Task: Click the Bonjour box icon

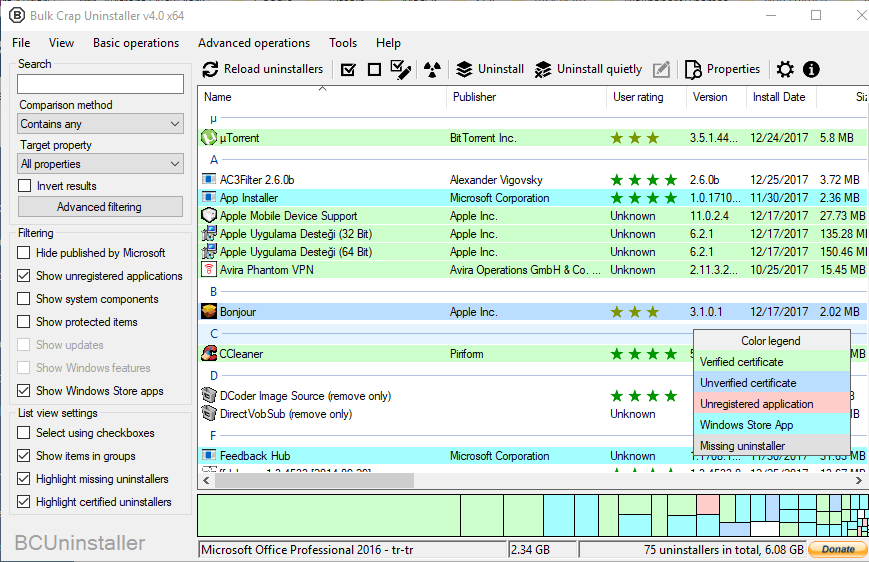Action: click(209, 311)
